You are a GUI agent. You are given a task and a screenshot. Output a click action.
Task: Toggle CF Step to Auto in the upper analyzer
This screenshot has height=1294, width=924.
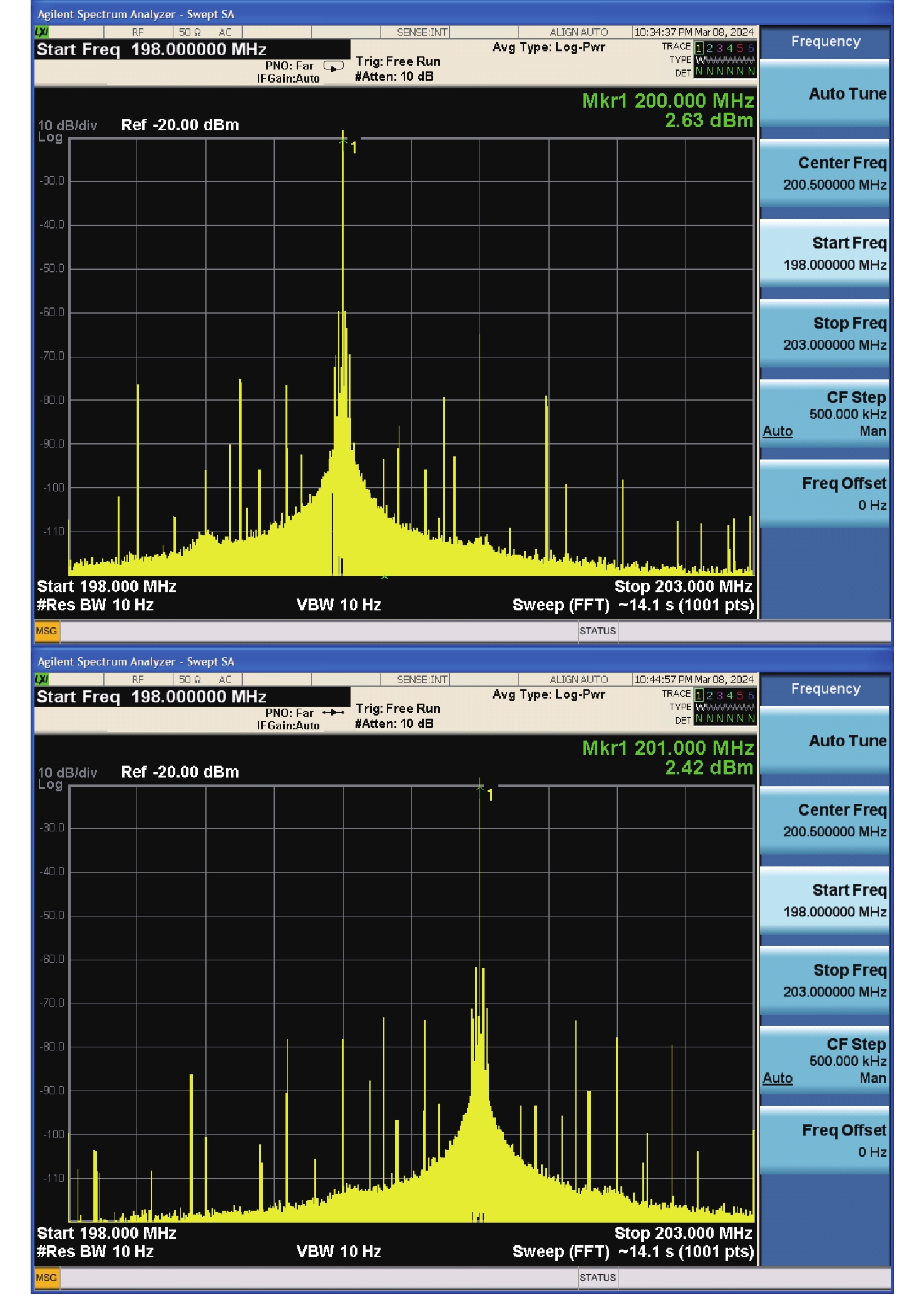pyautogui.click(x=778, y=431)
